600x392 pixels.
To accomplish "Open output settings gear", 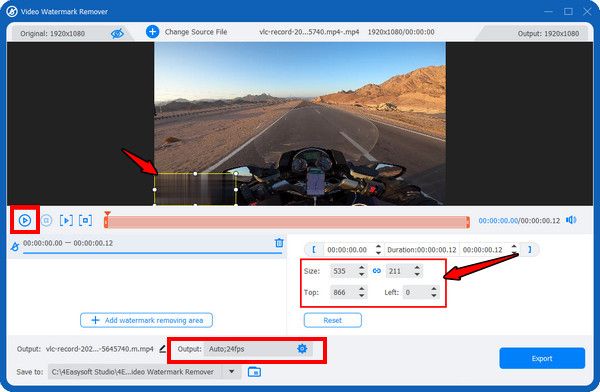I will click(x=302, y=348).
